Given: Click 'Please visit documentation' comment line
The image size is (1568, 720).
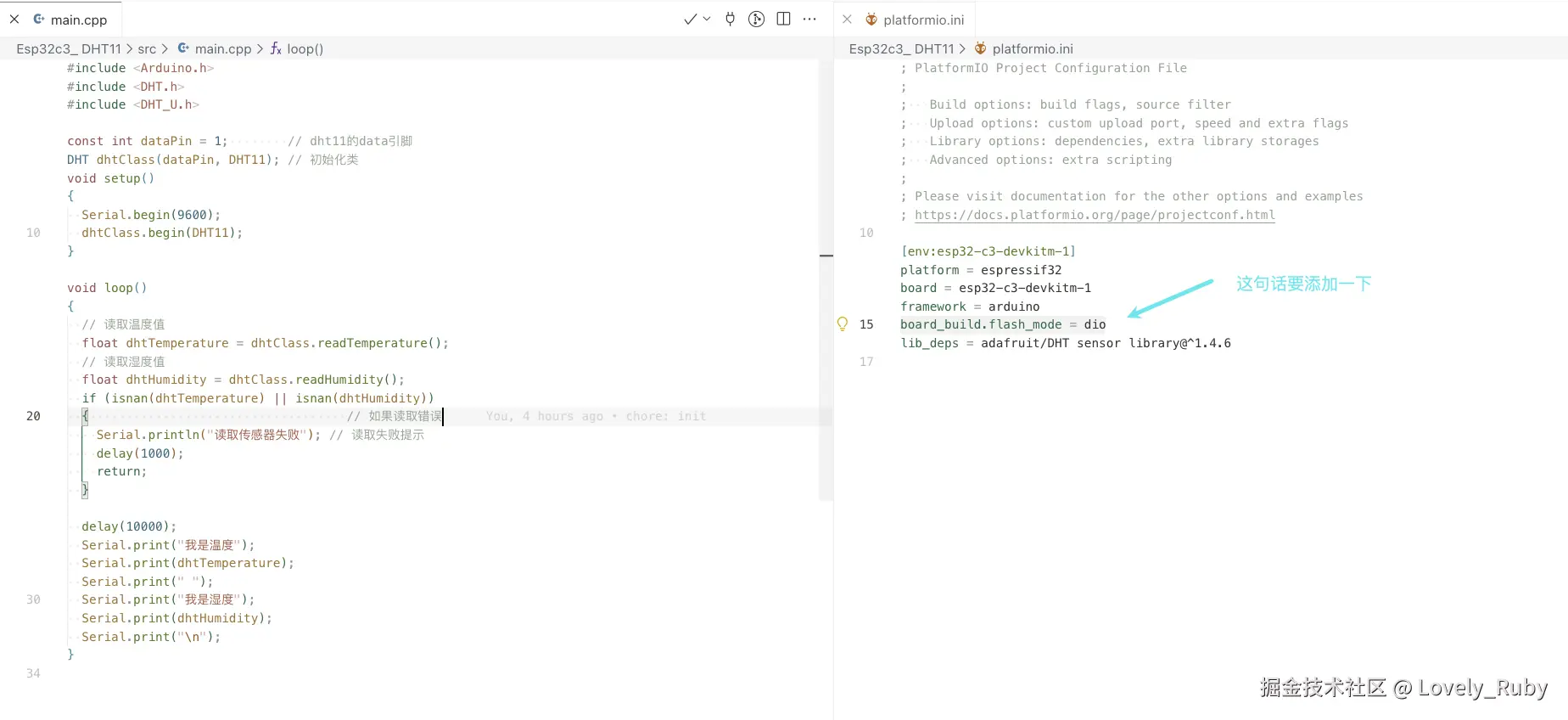Looking at the screenshot, I should (1132, 196).
